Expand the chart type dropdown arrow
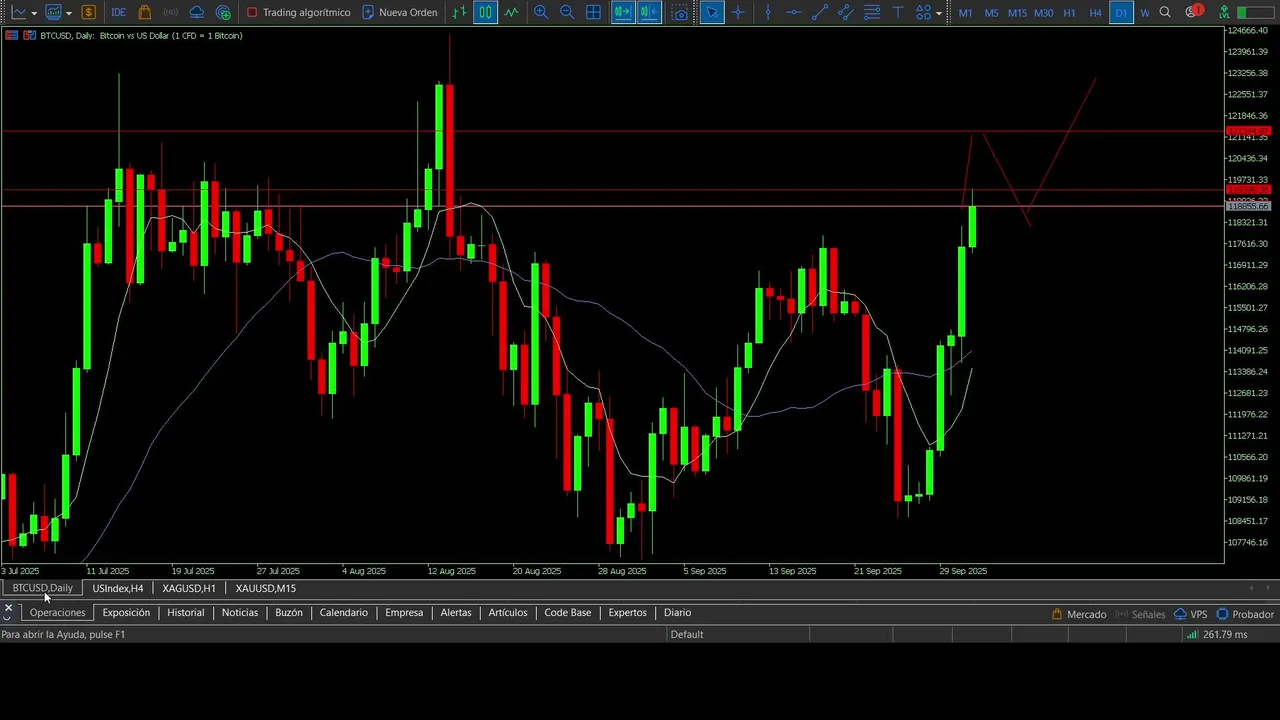The image size is (1280, 720). pyautogui.click(x=34, y=13)
